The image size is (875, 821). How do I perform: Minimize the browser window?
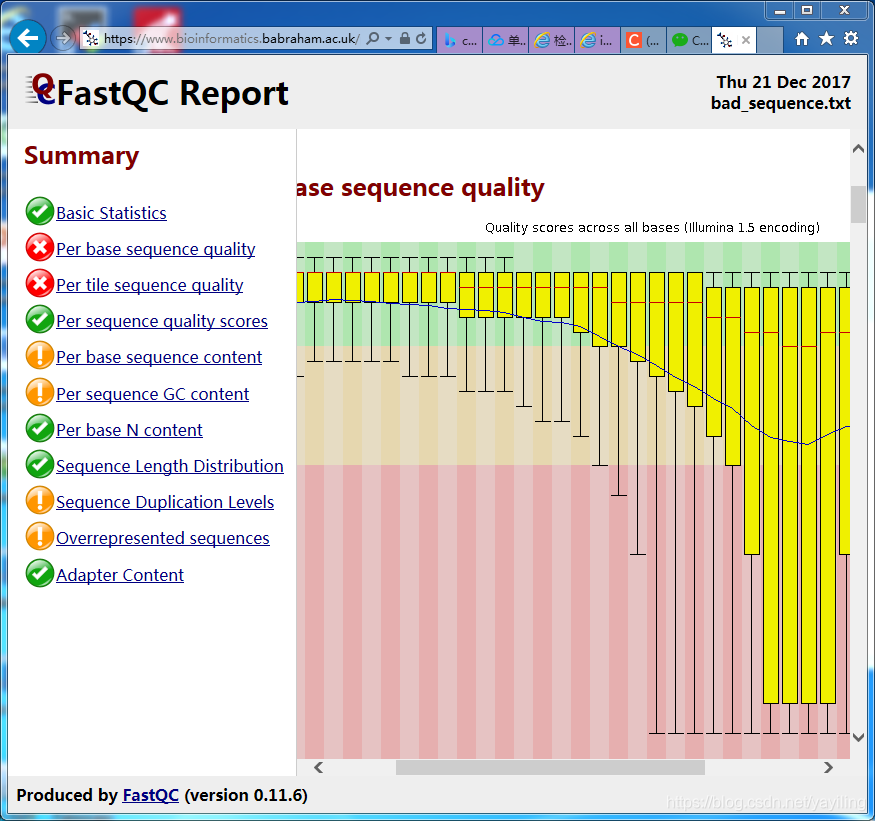(780, 11)
